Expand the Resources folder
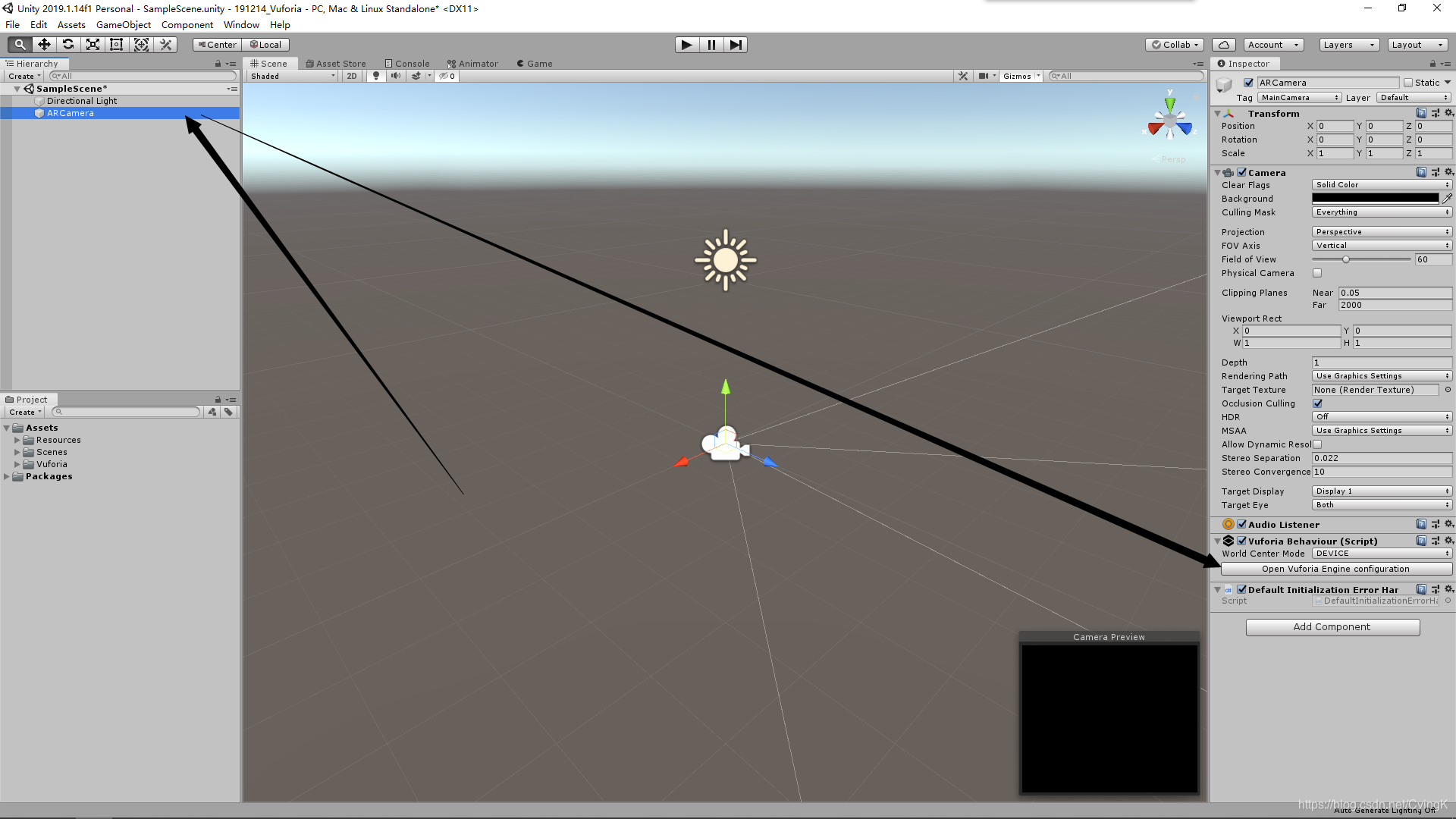This screenshot has height=819, width=1456. click(17, 440)
